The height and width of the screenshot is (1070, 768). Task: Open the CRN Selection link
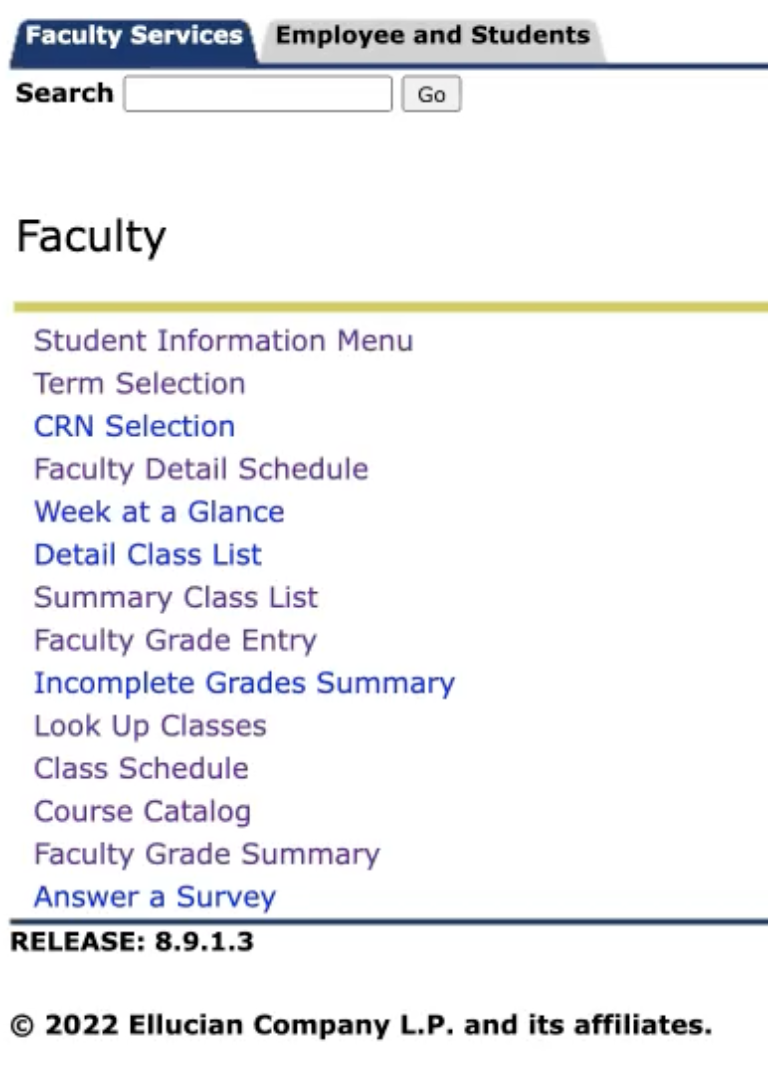pyautogui.click(x=134, y=426)
